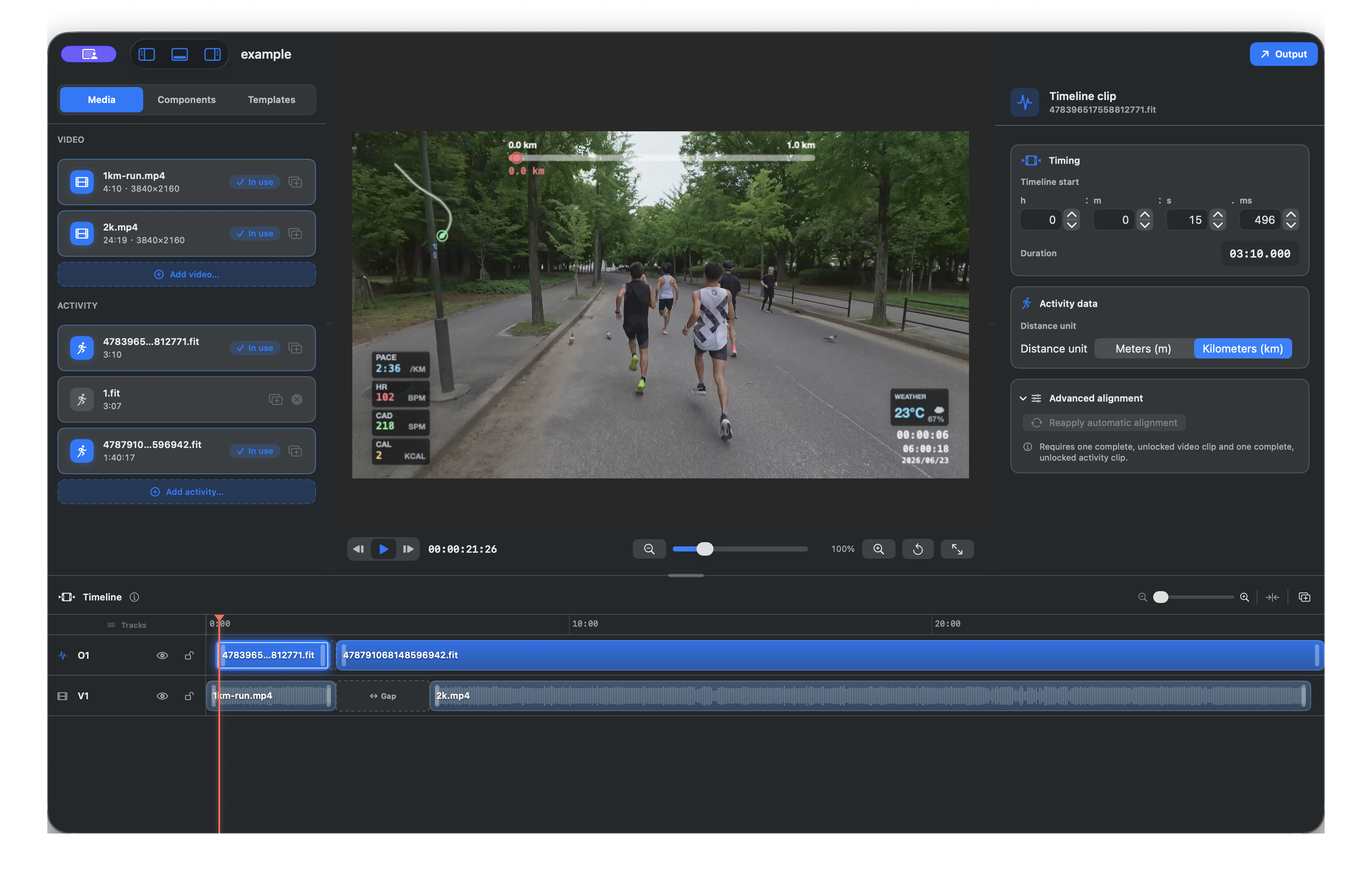The width and height of the screenshot is (1372, 896).
Task: Step forward one frame
Action: 408,549
